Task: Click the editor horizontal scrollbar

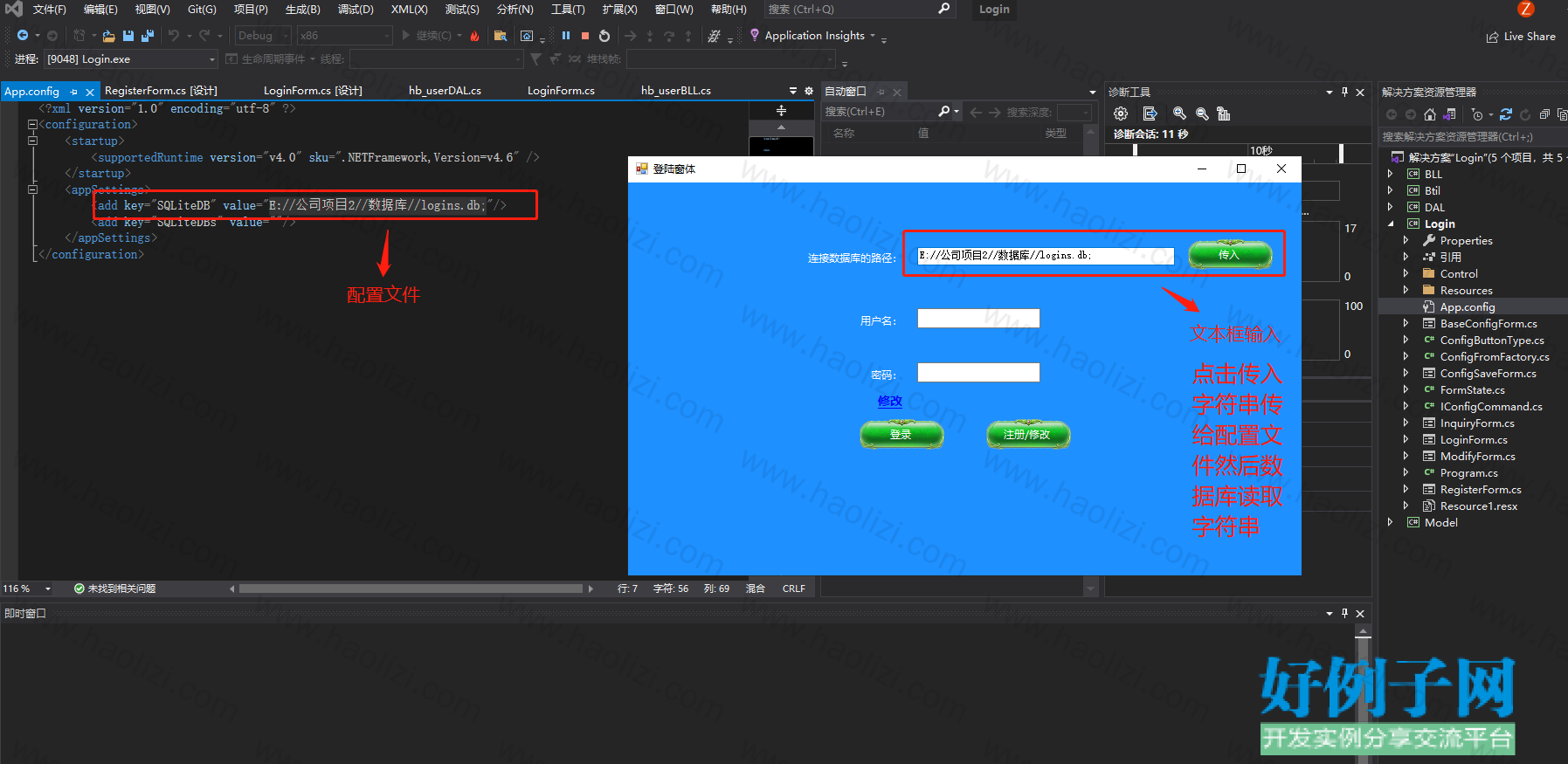Action: [411, 588]
